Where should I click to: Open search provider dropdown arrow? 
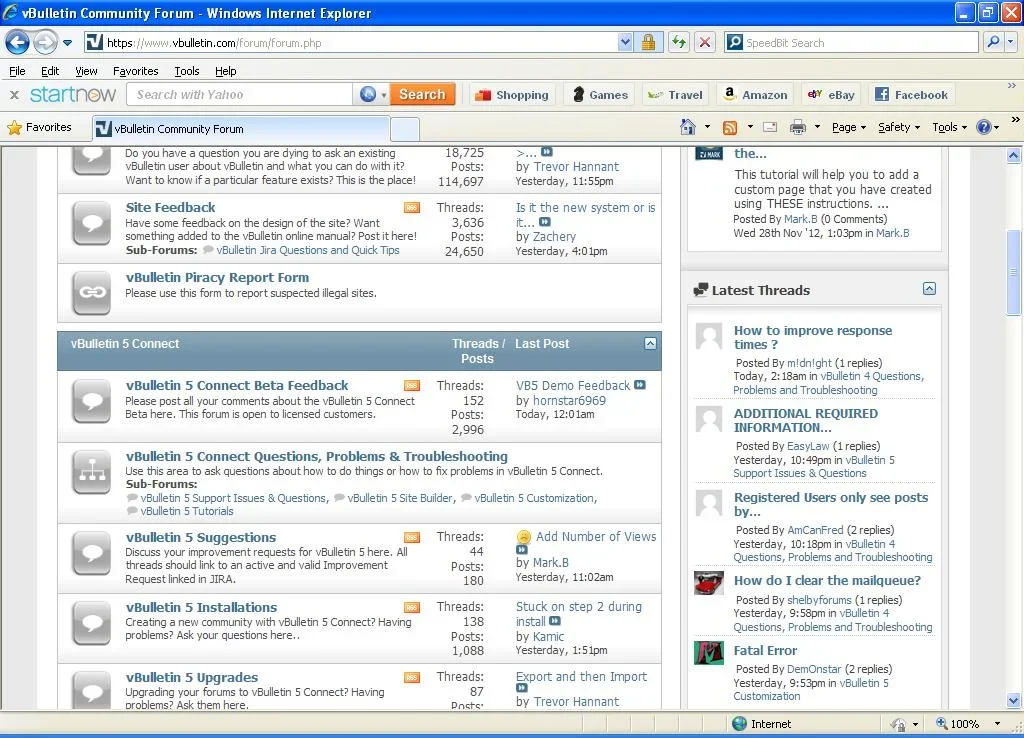(1010, 42)
